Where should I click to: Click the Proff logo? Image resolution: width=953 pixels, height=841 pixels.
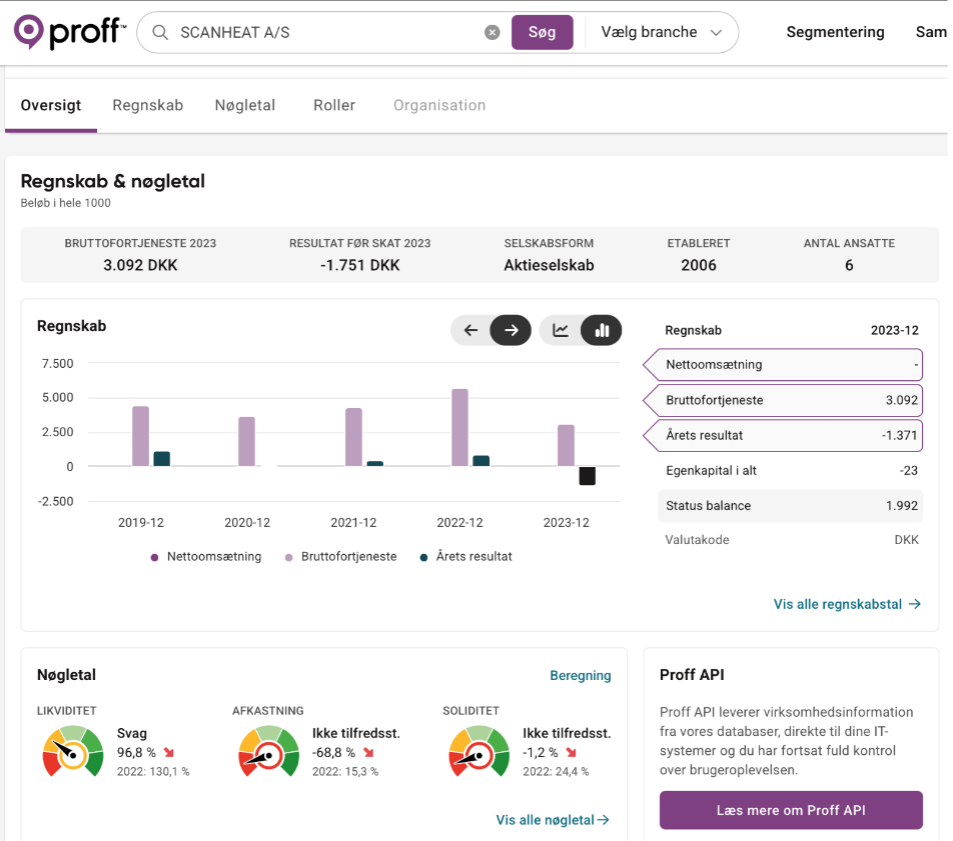[69, 32]
